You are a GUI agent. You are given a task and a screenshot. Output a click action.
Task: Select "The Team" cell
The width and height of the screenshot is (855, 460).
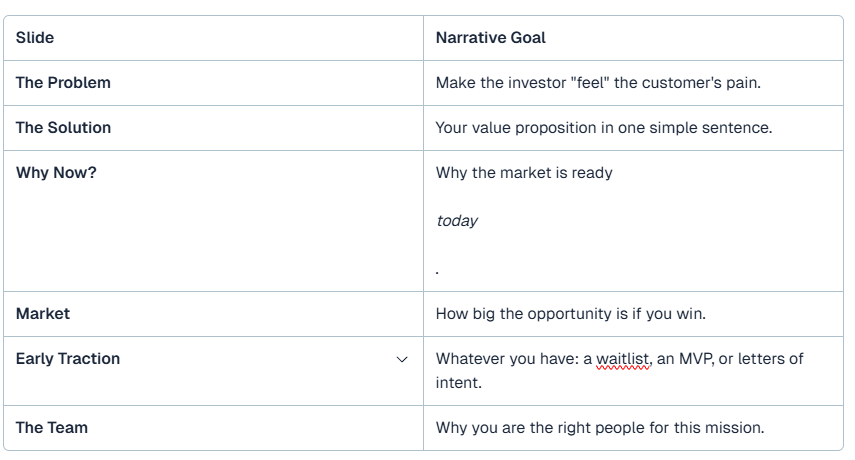pos(52,428)
